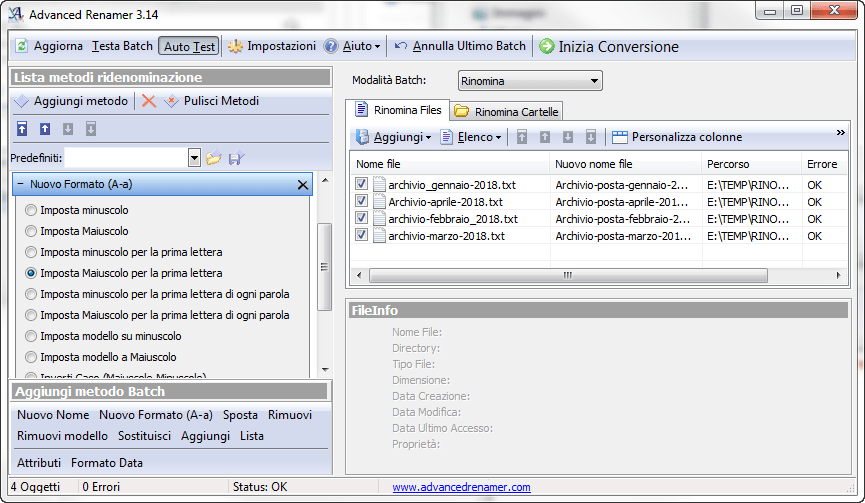Switch to Rinomina Files tab
The image size is (865, 503).
point(398,110)
